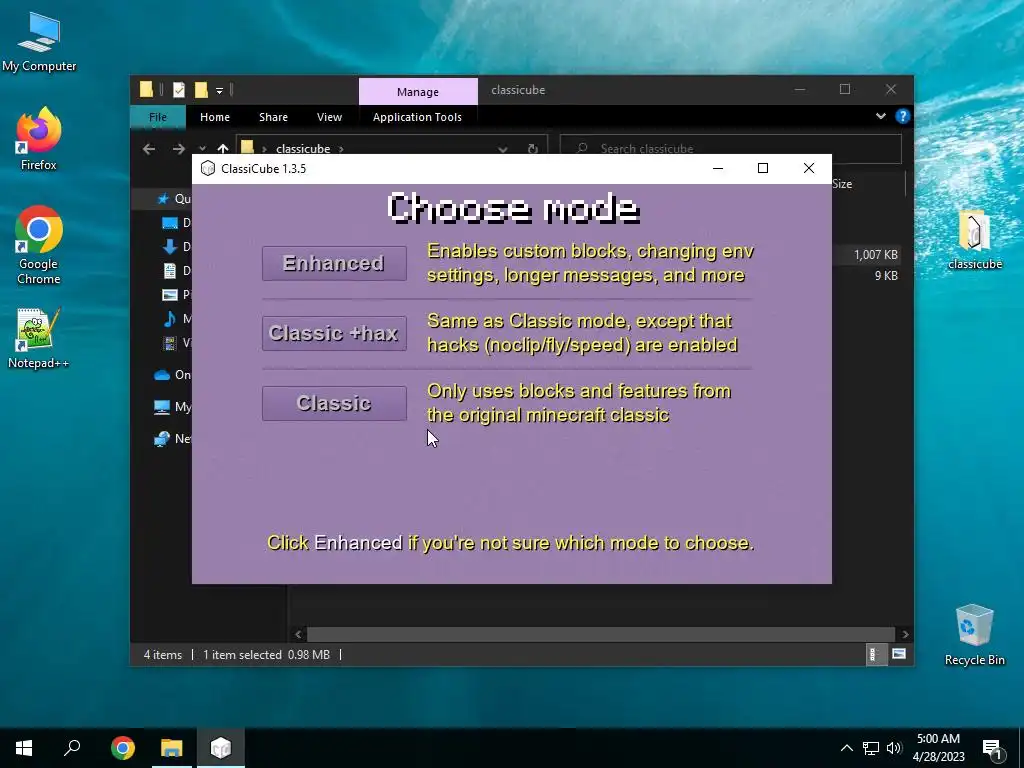The width and height of the screenshot is (1024, 768).
Task: Open Chrome from the taskbar
Action: [123, 748]
